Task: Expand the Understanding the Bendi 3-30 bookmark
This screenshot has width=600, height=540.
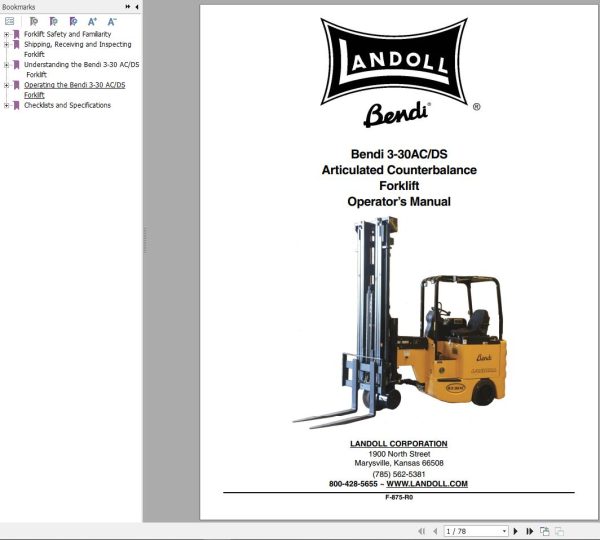Action: (6, 65)
